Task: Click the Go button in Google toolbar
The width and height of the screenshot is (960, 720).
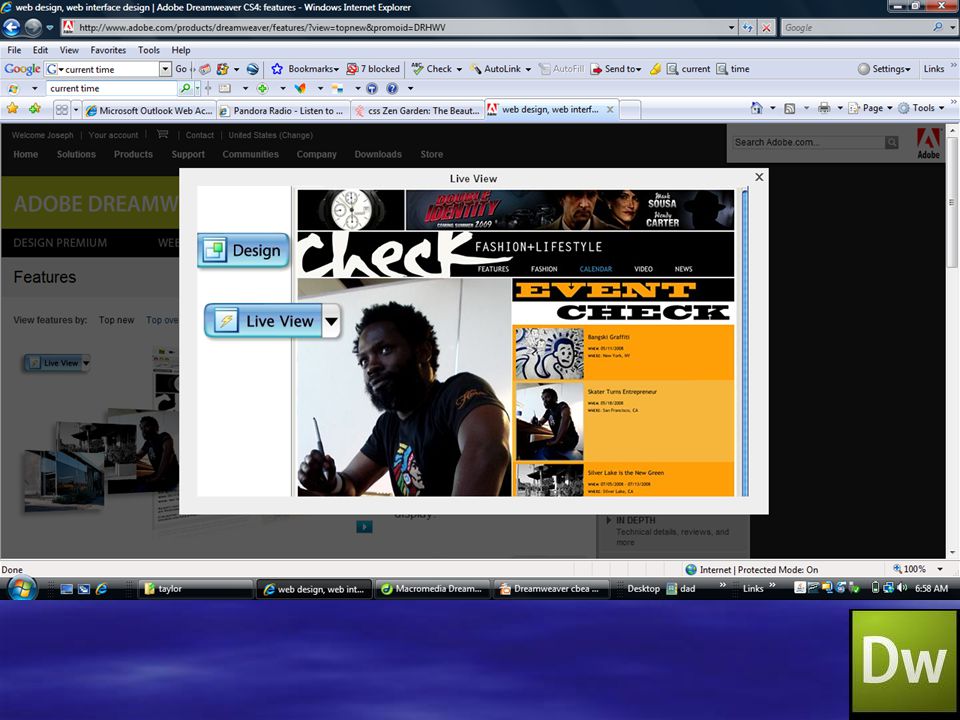Action: coord(181,69)
